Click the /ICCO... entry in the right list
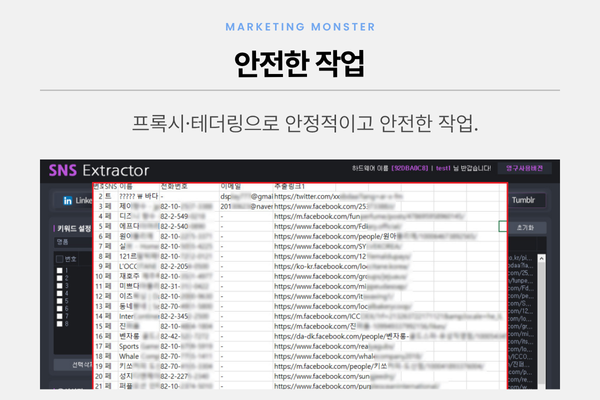600x400 pixels. click(520, 356)
